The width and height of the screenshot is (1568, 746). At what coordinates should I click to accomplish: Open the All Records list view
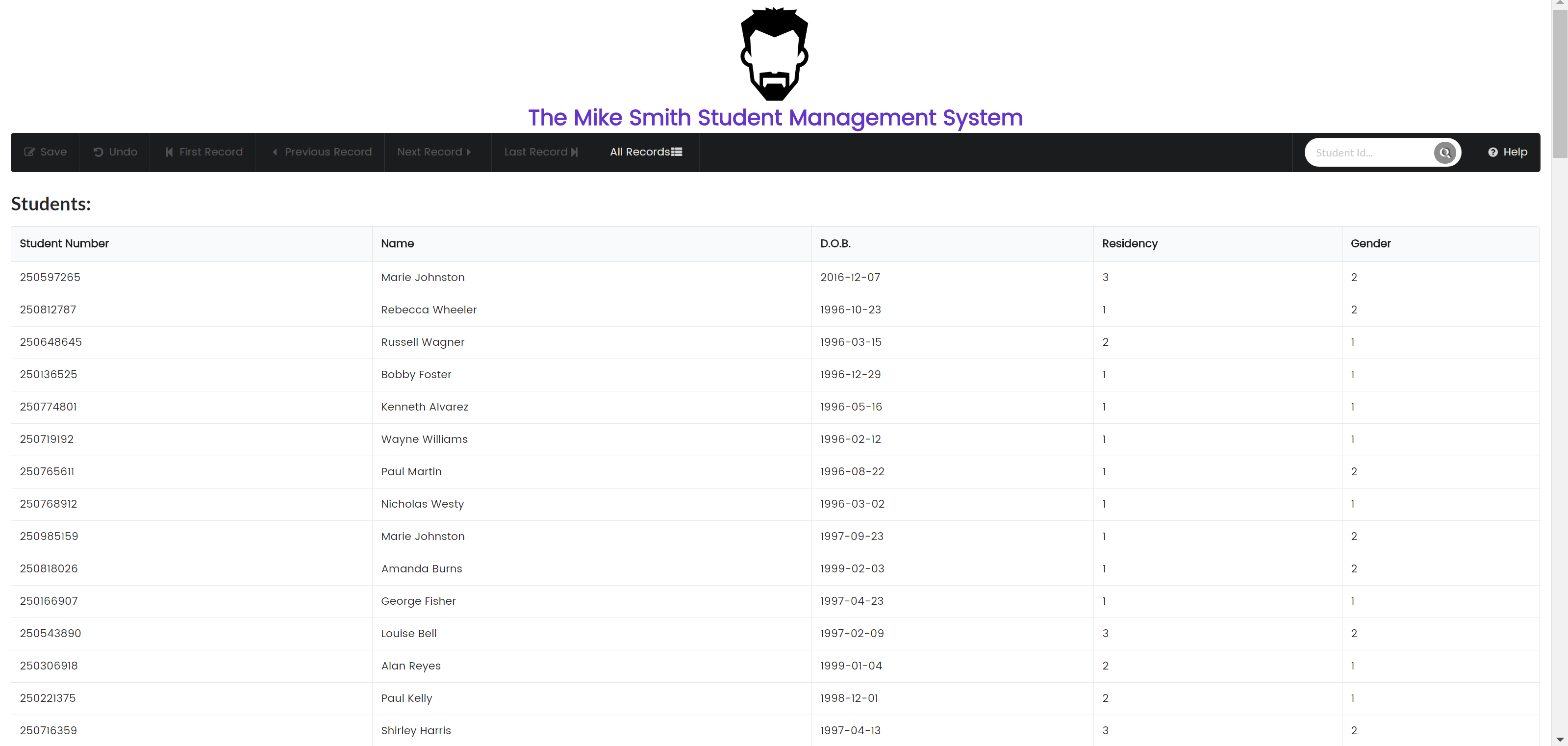pos(646,152)
